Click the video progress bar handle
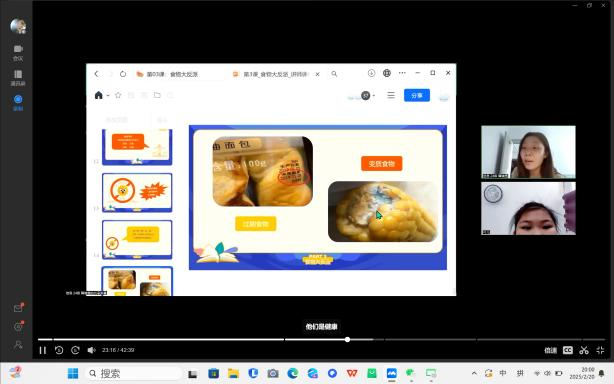 pyautogui.click(x=347, y=339)
